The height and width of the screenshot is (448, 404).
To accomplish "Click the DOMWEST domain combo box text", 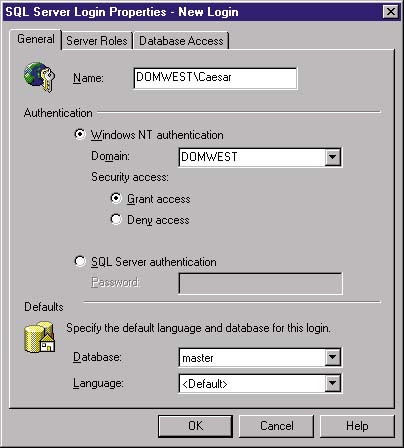I will pyautogui.click(x=252, y=157).
